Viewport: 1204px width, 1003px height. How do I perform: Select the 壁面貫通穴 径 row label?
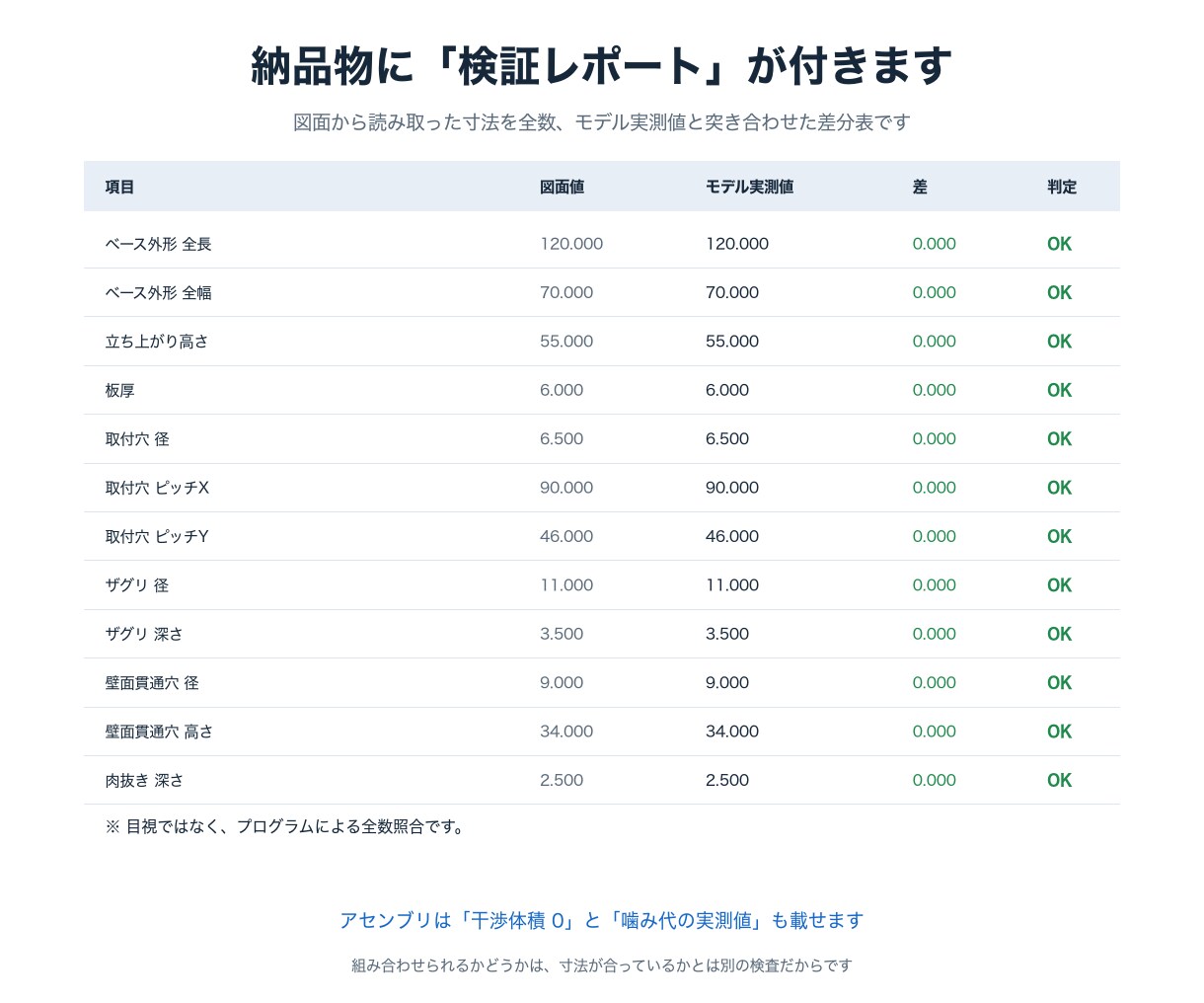pyautogui.click(x=152, y=682)
